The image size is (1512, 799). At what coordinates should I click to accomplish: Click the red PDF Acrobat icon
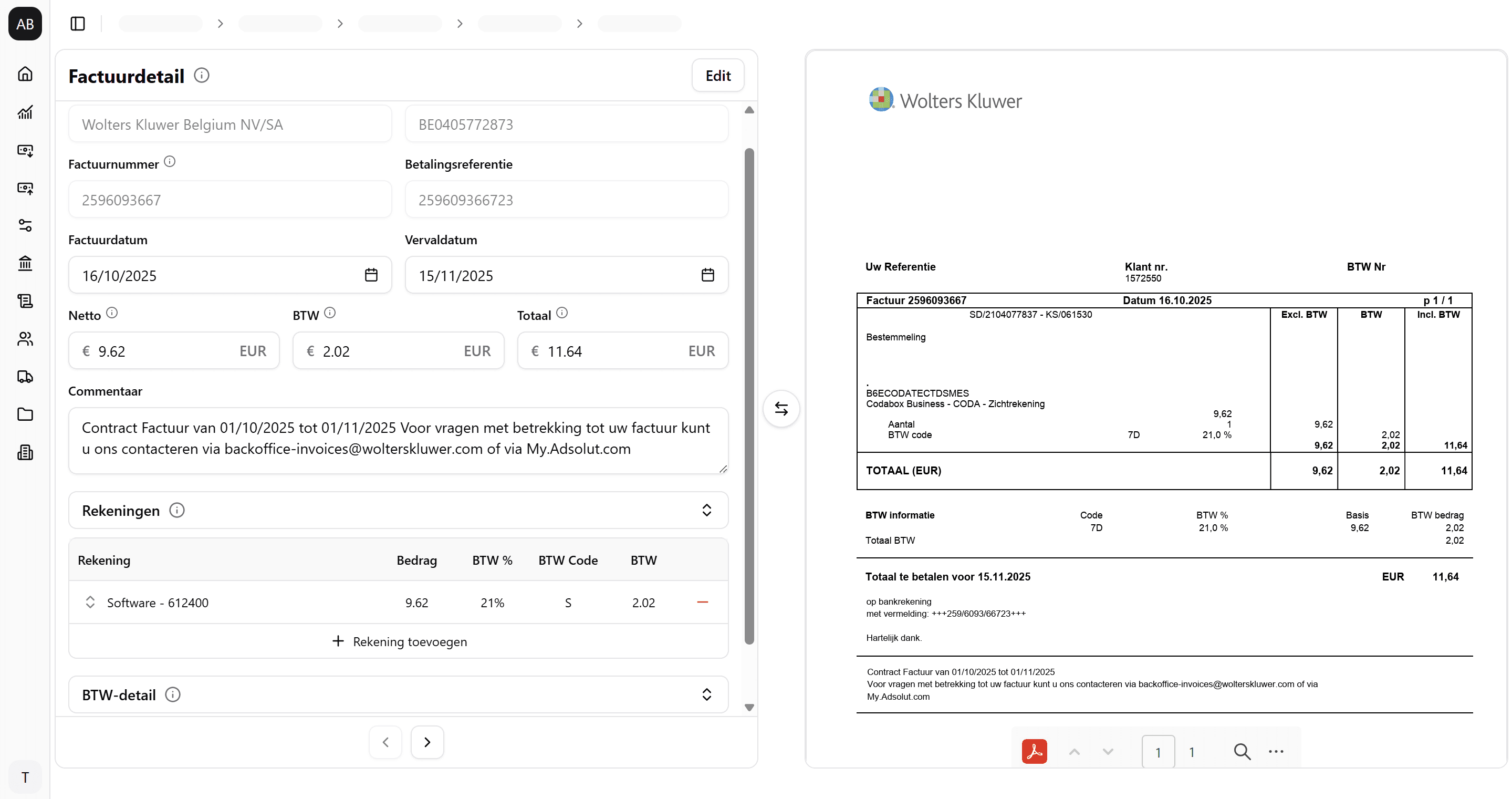1034,751
